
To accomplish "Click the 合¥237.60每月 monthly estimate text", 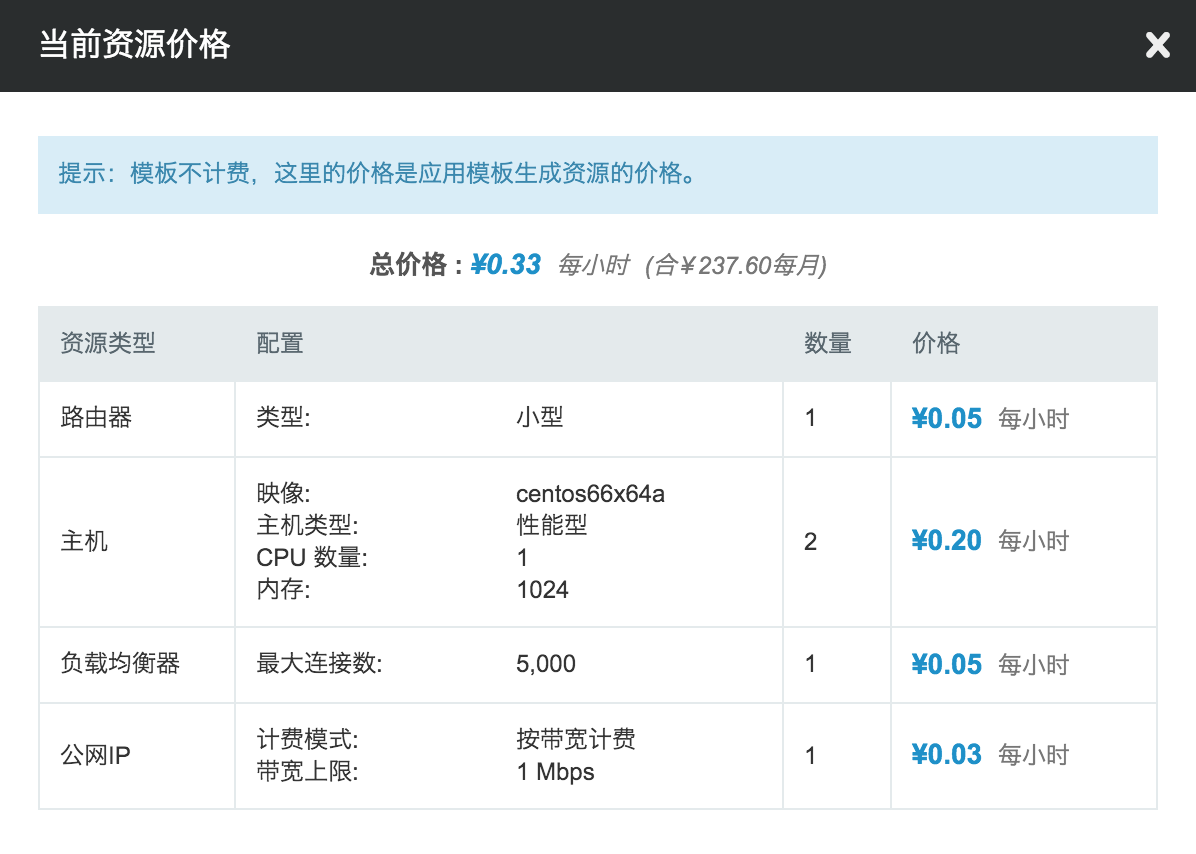I will click(736, 265).
